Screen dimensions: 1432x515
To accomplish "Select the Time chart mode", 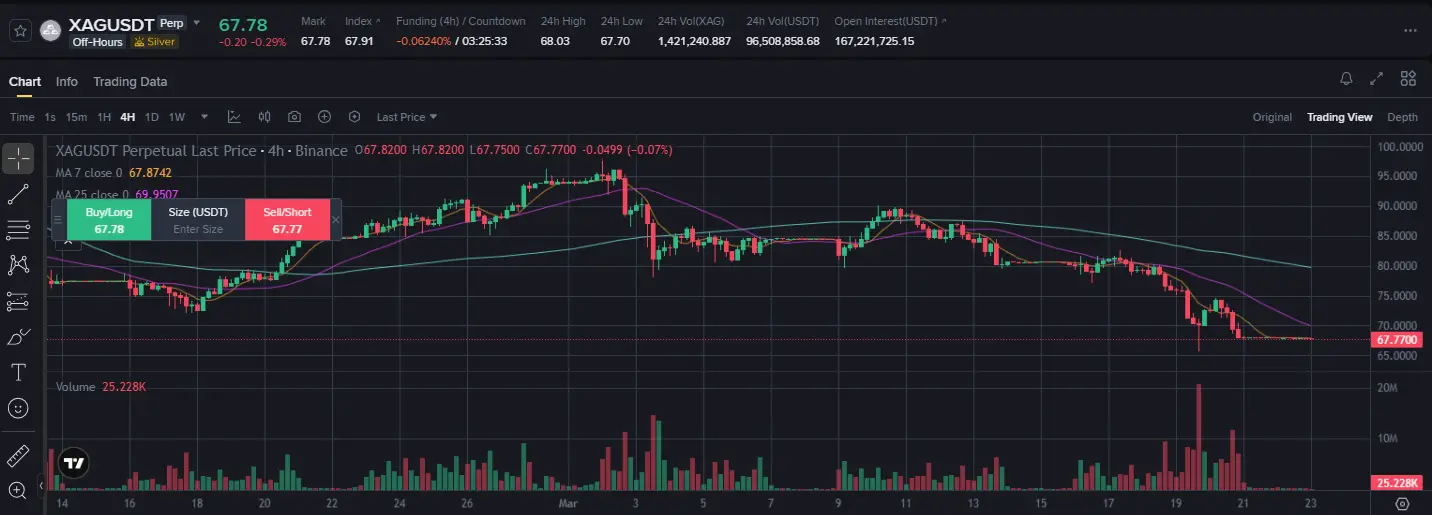I will click(22, 117).
